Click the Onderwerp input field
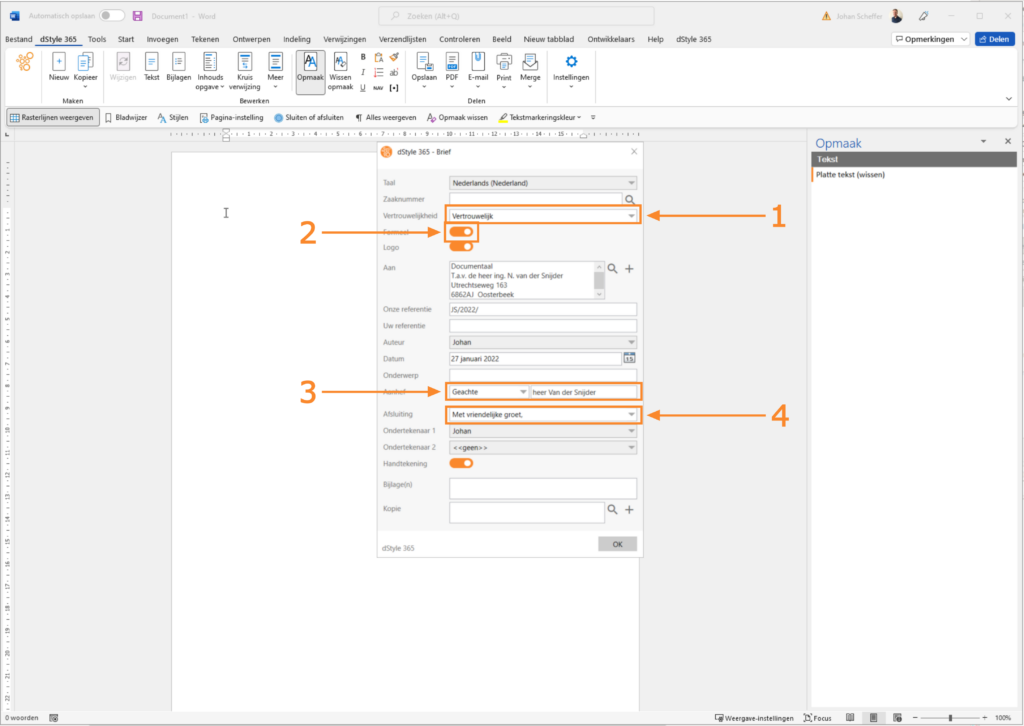 (543, 375)
